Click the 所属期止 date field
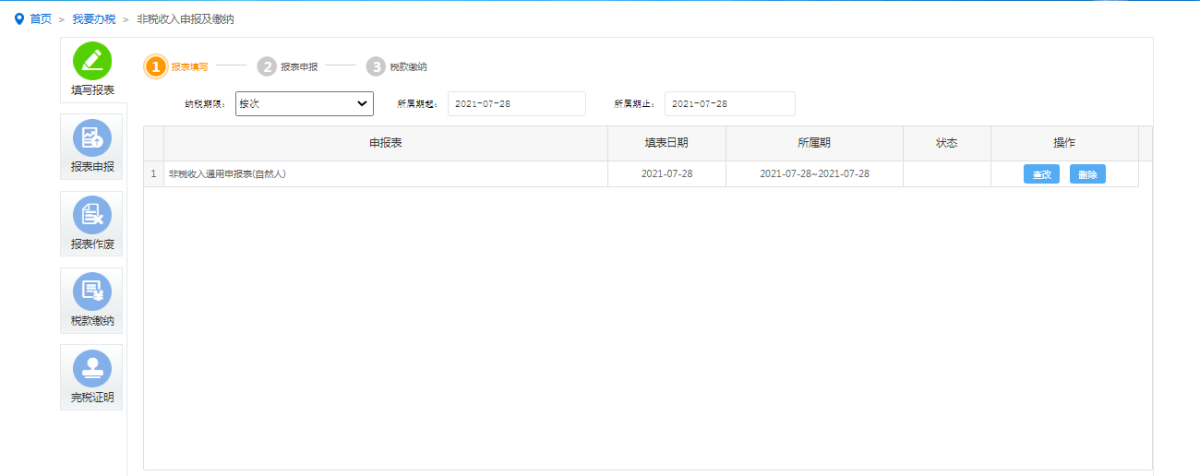This screenshot has height=476, width=1200. point(730,104)
